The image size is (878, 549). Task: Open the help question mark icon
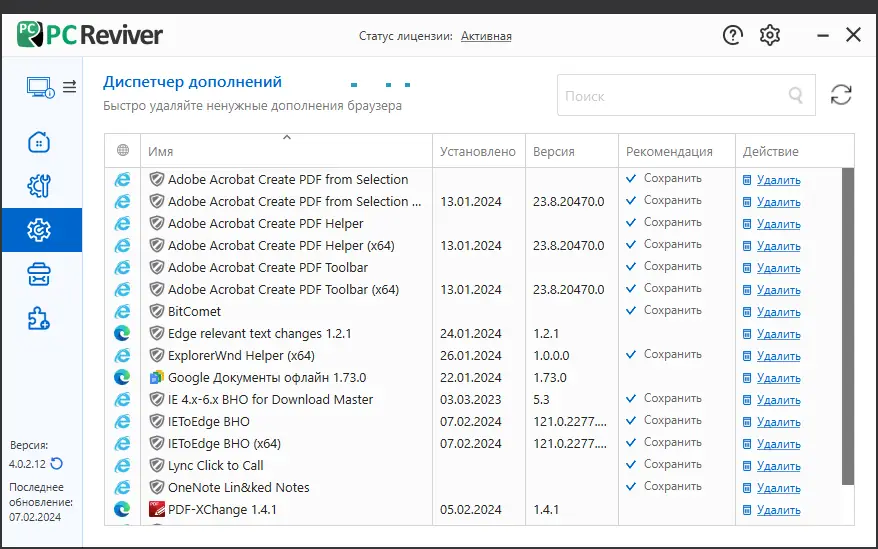click(x=733, y=35)
